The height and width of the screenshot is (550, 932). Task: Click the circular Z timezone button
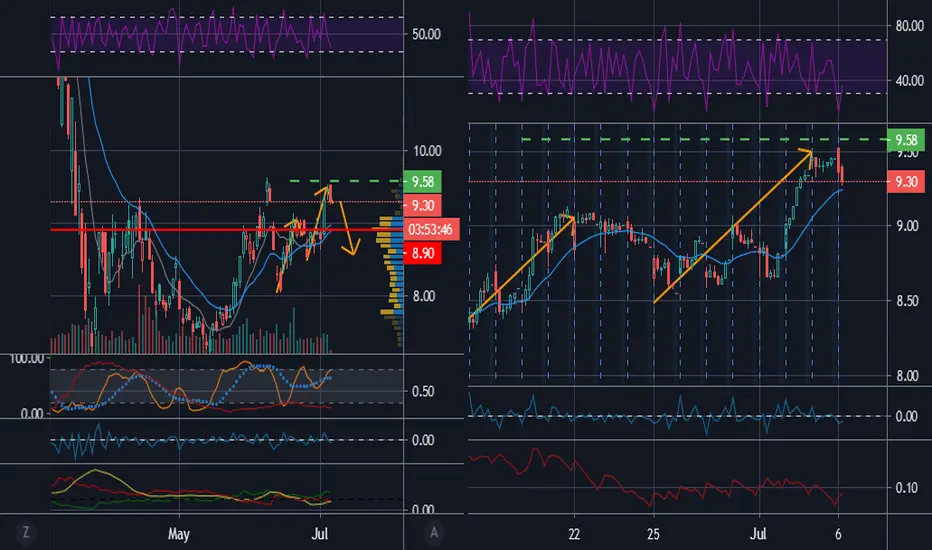26,532
